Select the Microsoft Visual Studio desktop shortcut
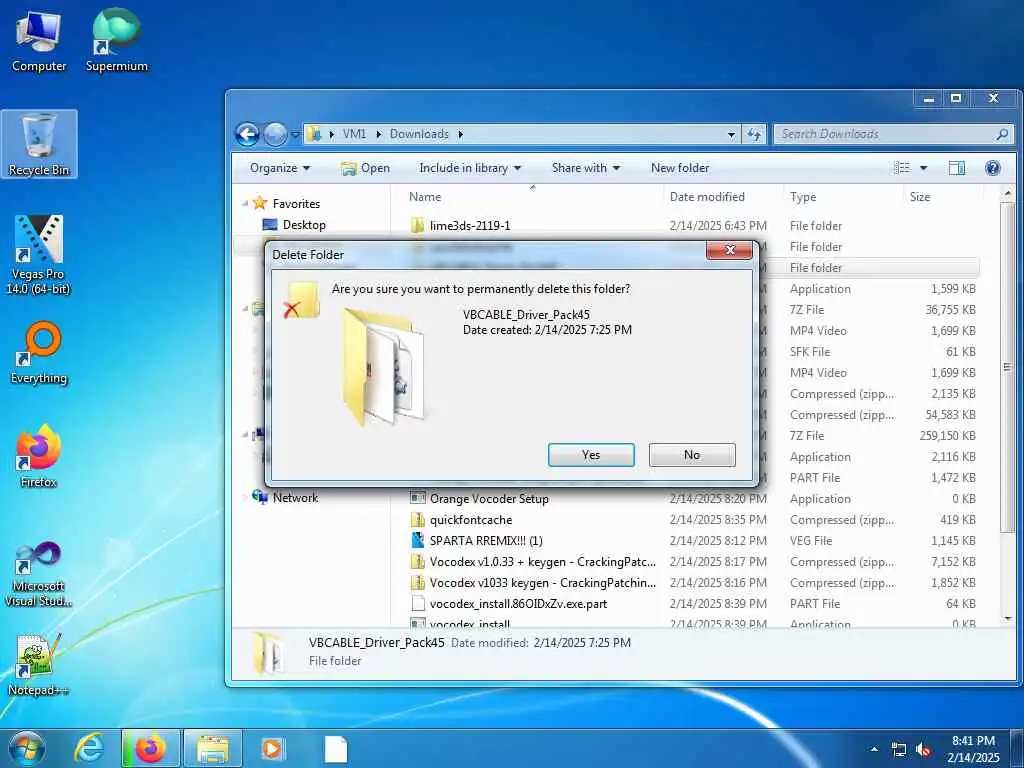 (x=39, y=574)
